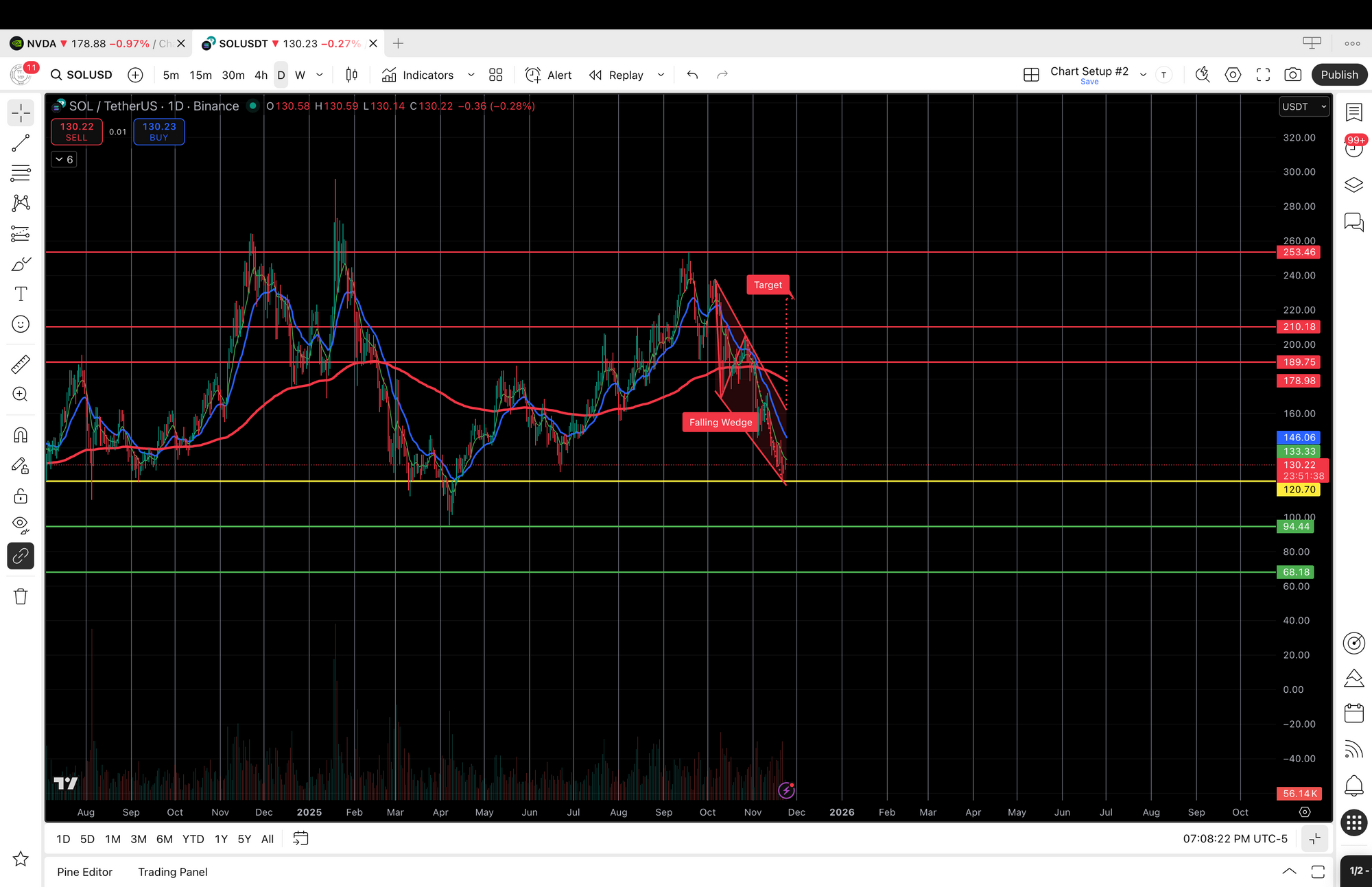Select the Fibonacci retracement tool
Screen dimensions: 1372x887
pyautogui.click(x=21, y=173)
